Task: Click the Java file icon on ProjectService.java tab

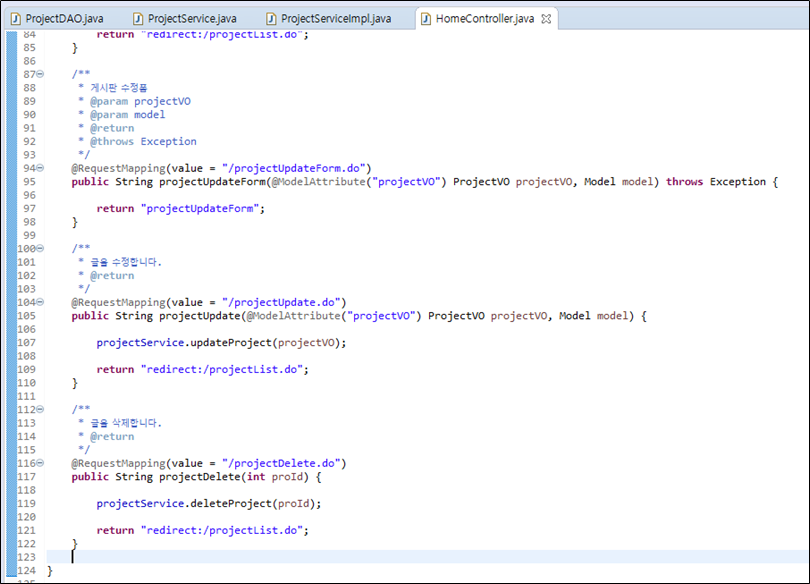Action: [138, 19]
